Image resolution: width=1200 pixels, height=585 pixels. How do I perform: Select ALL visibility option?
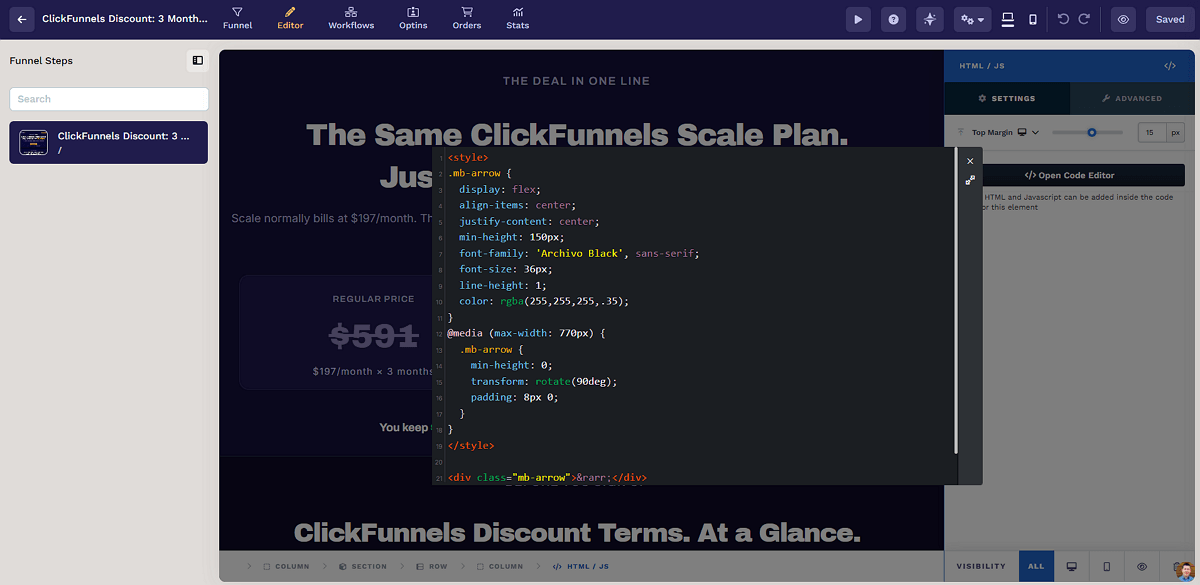(1036, 566)
